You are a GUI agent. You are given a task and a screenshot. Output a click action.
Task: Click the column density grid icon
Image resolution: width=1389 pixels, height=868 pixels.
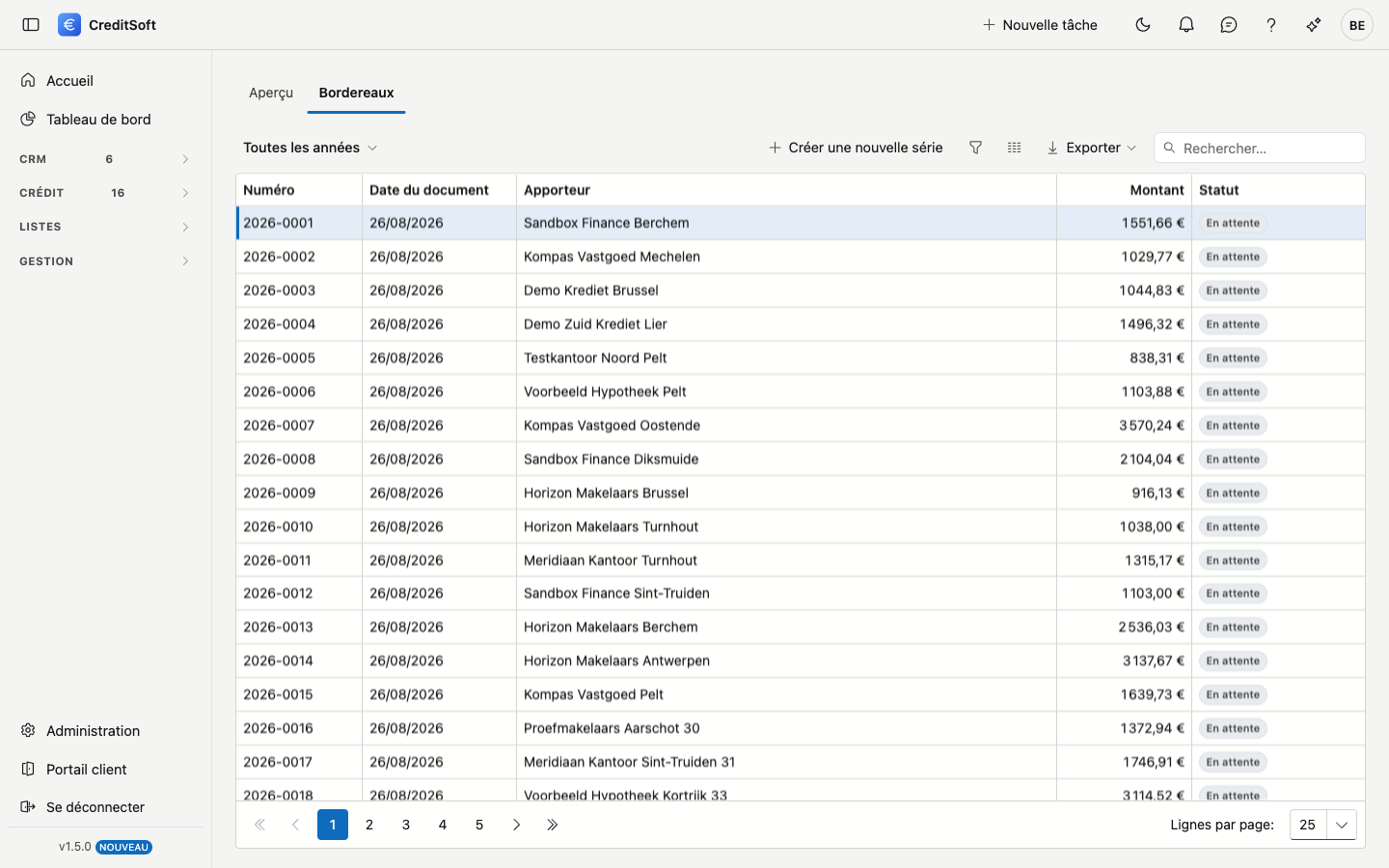click(1014, 148)
